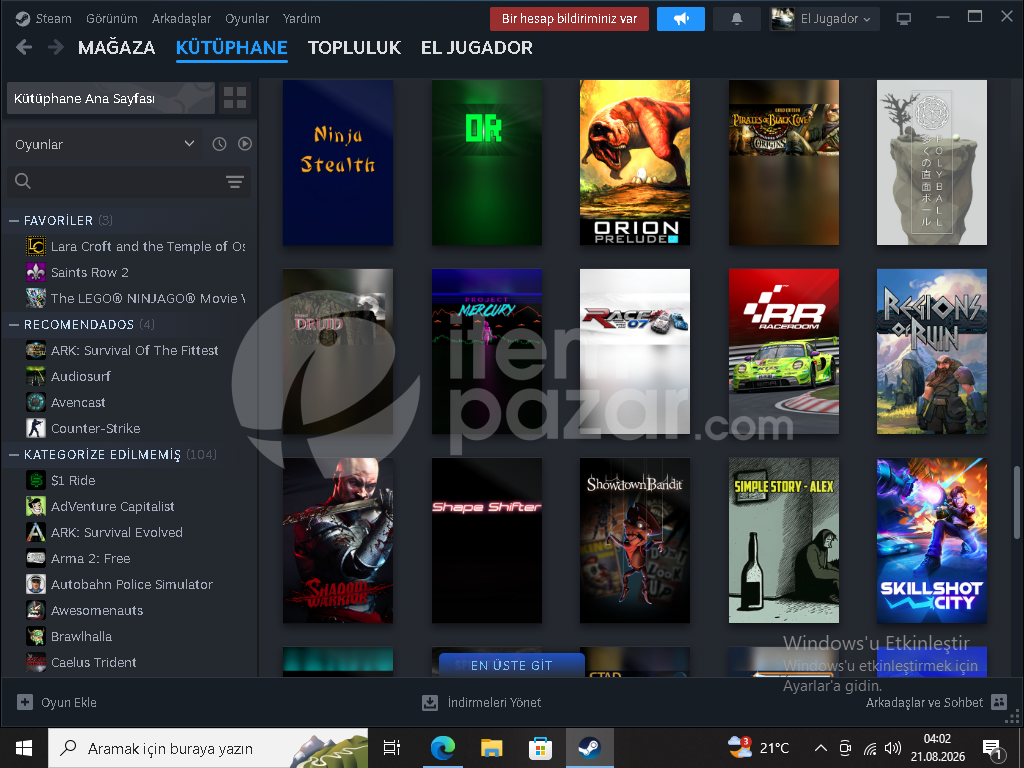1024x768 pixels.
Task: Collapse the FAVORİLER category
Action: tap(14, 221)
